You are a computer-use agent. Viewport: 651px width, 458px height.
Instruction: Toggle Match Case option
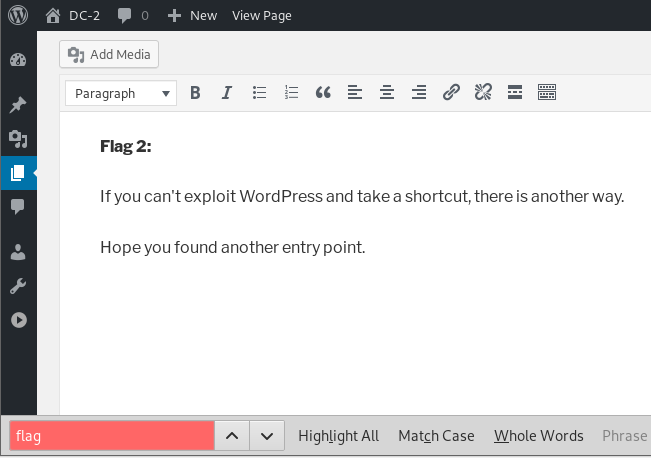436,436
